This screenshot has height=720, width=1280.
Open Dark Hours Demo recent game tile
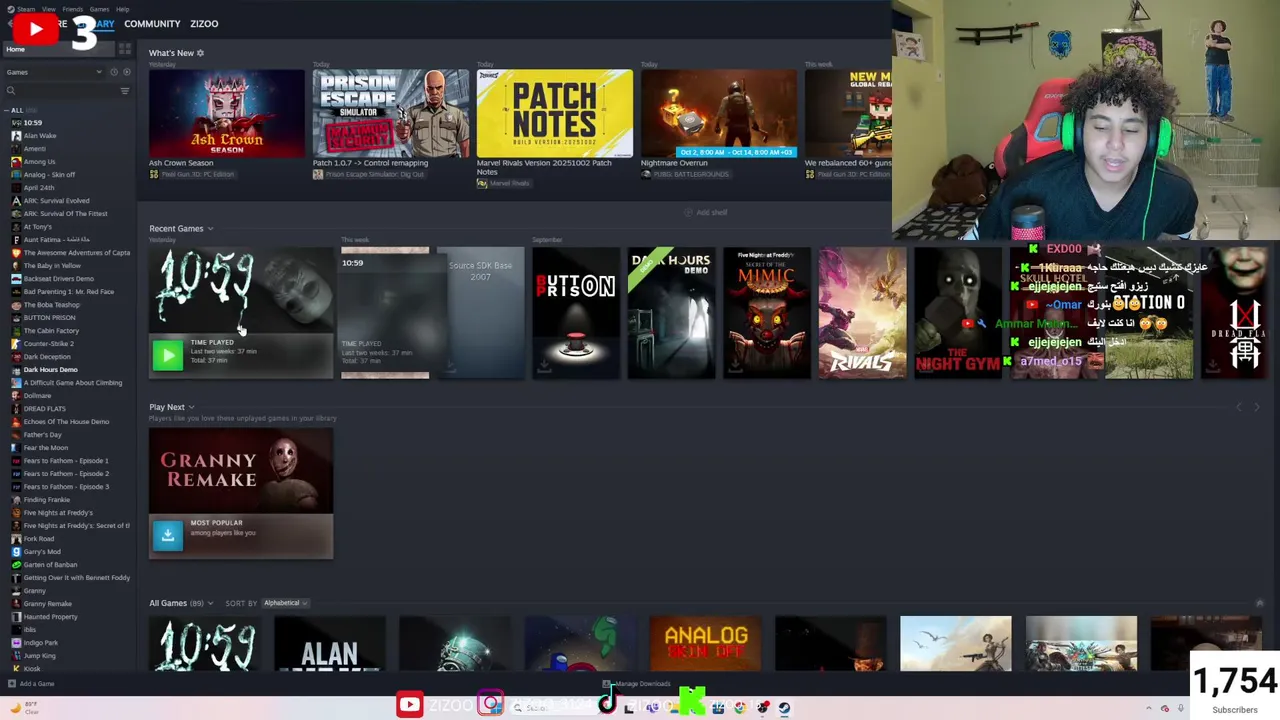[671, 313]
